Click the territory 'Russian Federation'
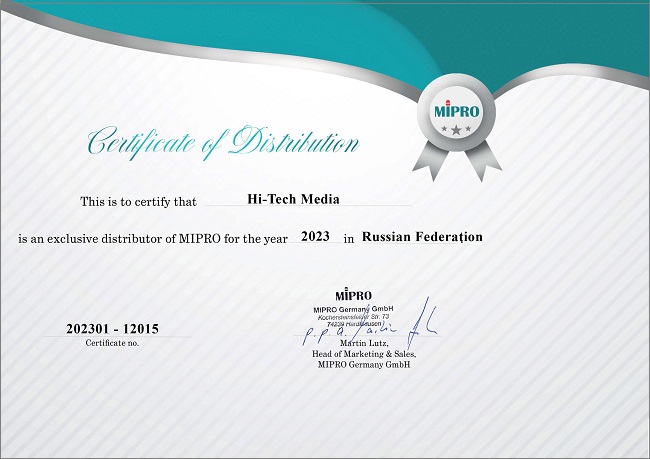This screenshot has height=459, width=650. 422,237
